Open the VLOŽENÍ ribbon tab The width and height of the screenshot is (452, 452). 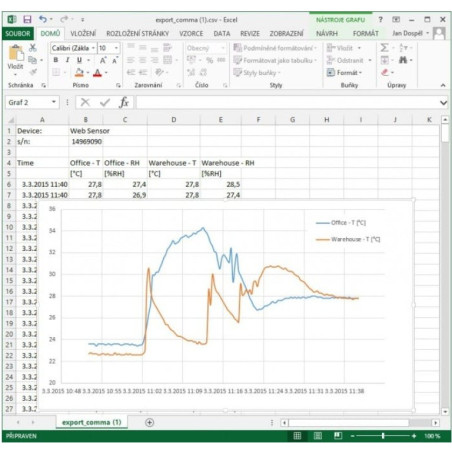pyautogui.click(x=83, y=33)
